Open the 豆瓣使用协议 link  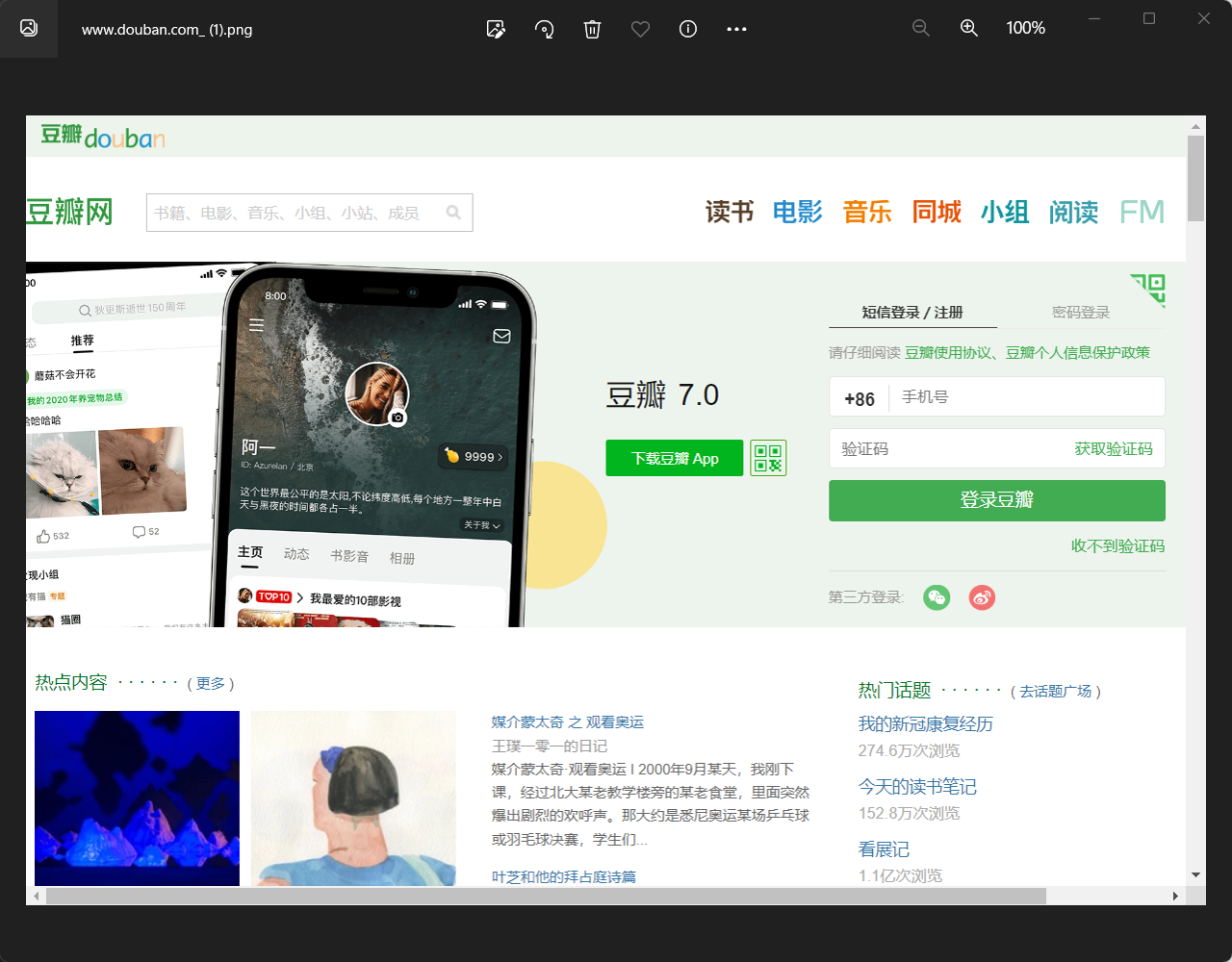[x=948, y=352]
